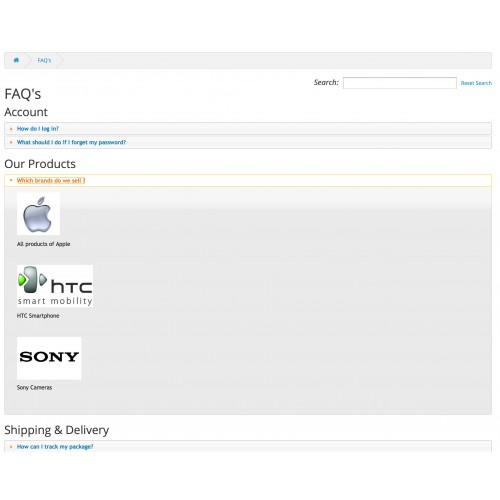Click the Reset Search link
Viewport: 500px width, 500px height.
click(x=476, y=83)
